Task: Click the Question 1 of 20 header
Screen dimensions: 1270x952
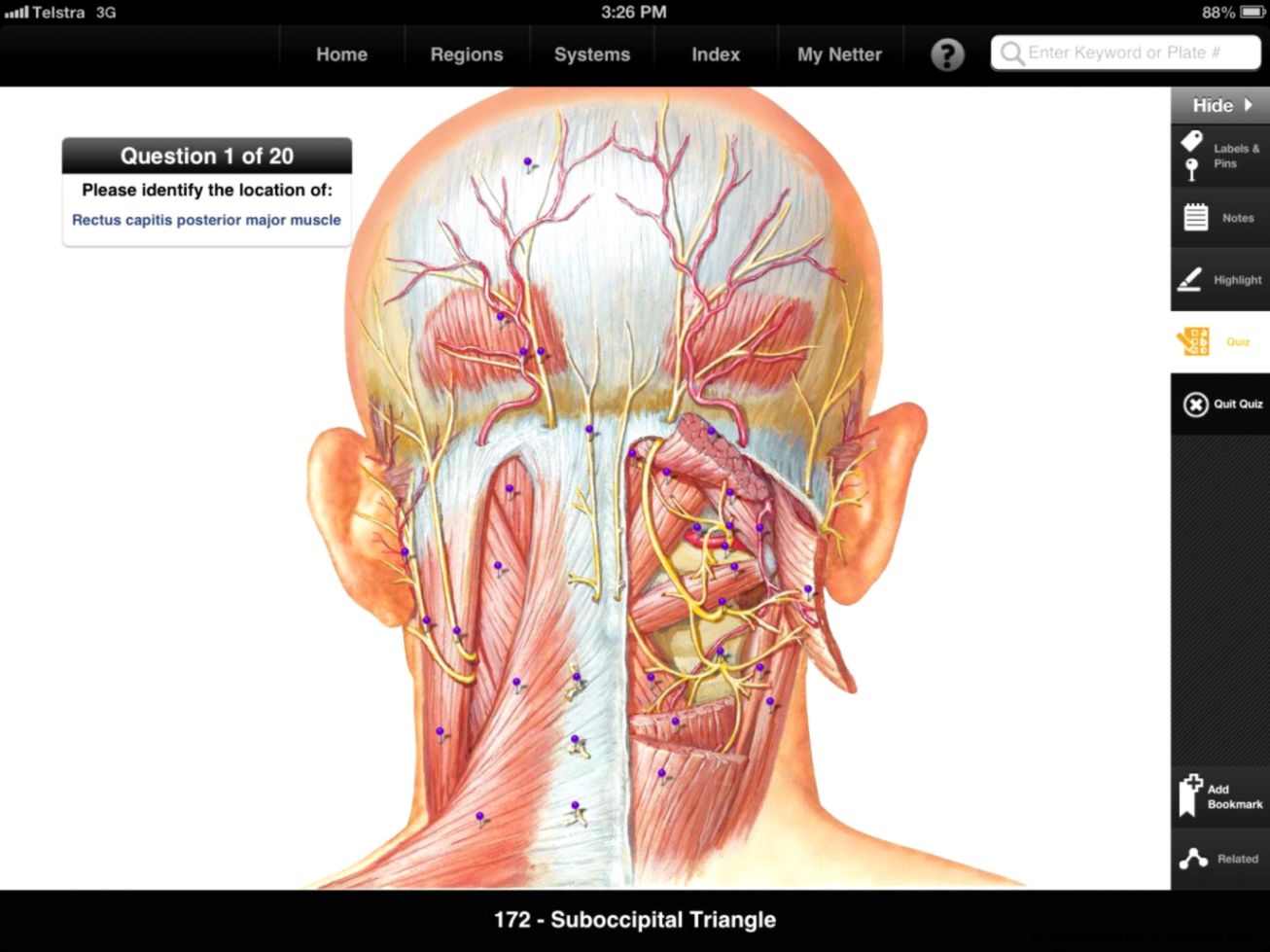Action: click(207, 156)
